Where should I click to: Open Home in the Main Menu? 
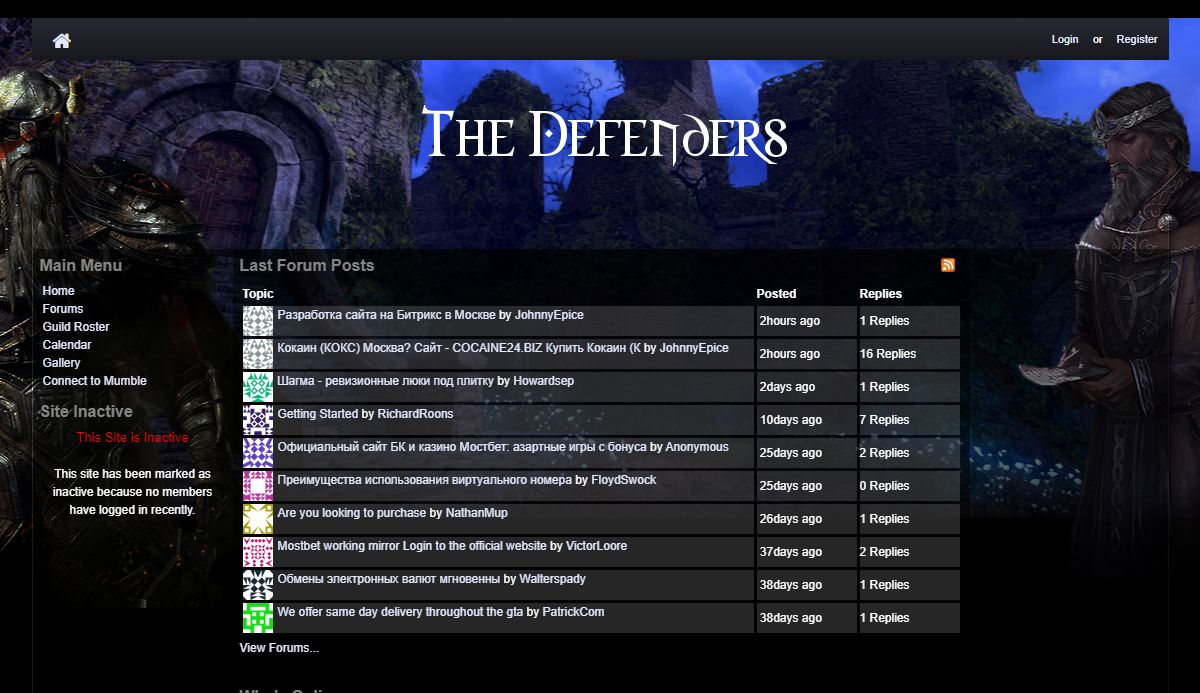[58, 291]
